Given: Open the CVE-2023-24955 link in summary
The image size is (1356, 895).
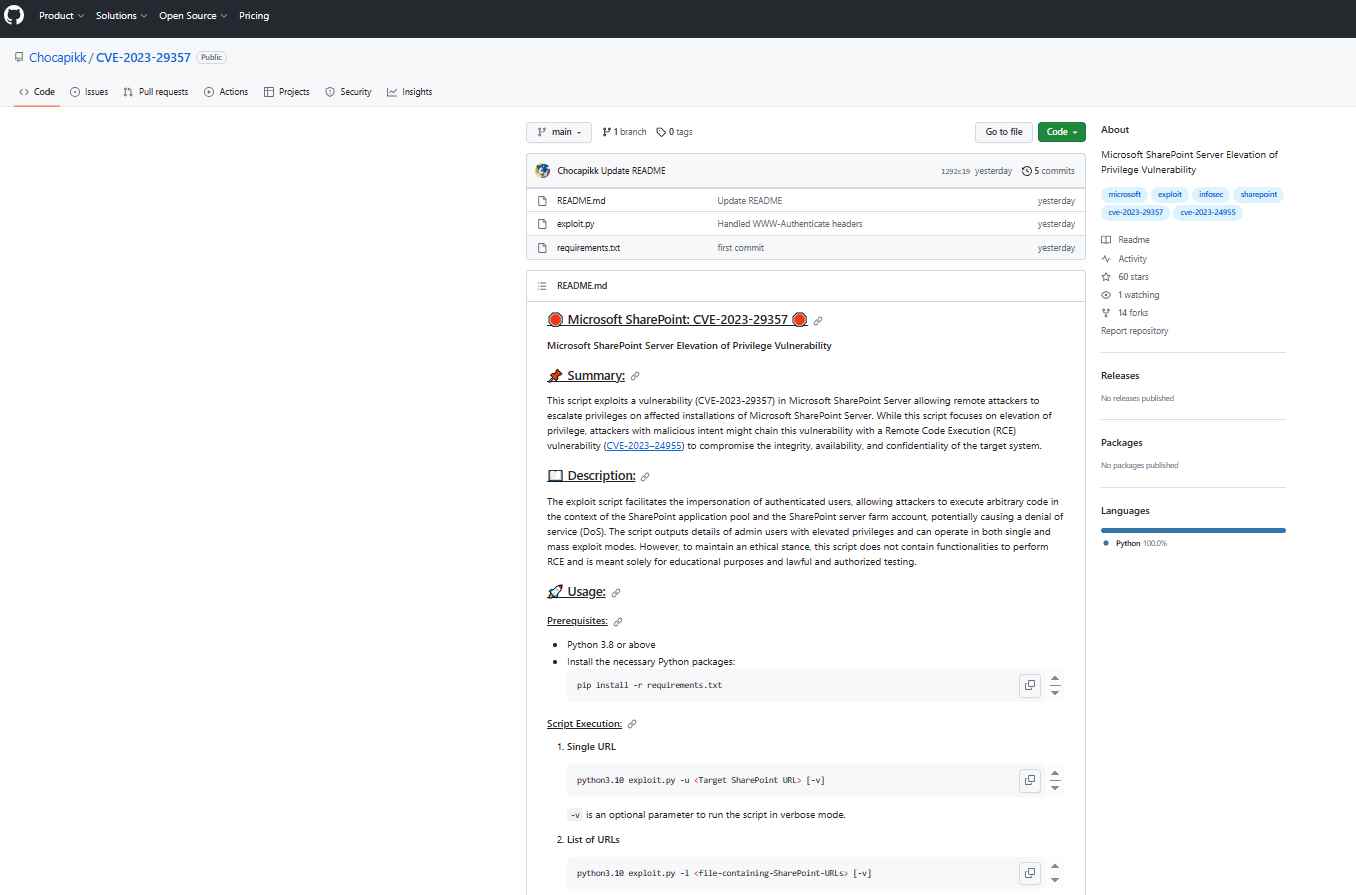Looking at the screenshot, I should pyautogui.click(x=643, y=446).
